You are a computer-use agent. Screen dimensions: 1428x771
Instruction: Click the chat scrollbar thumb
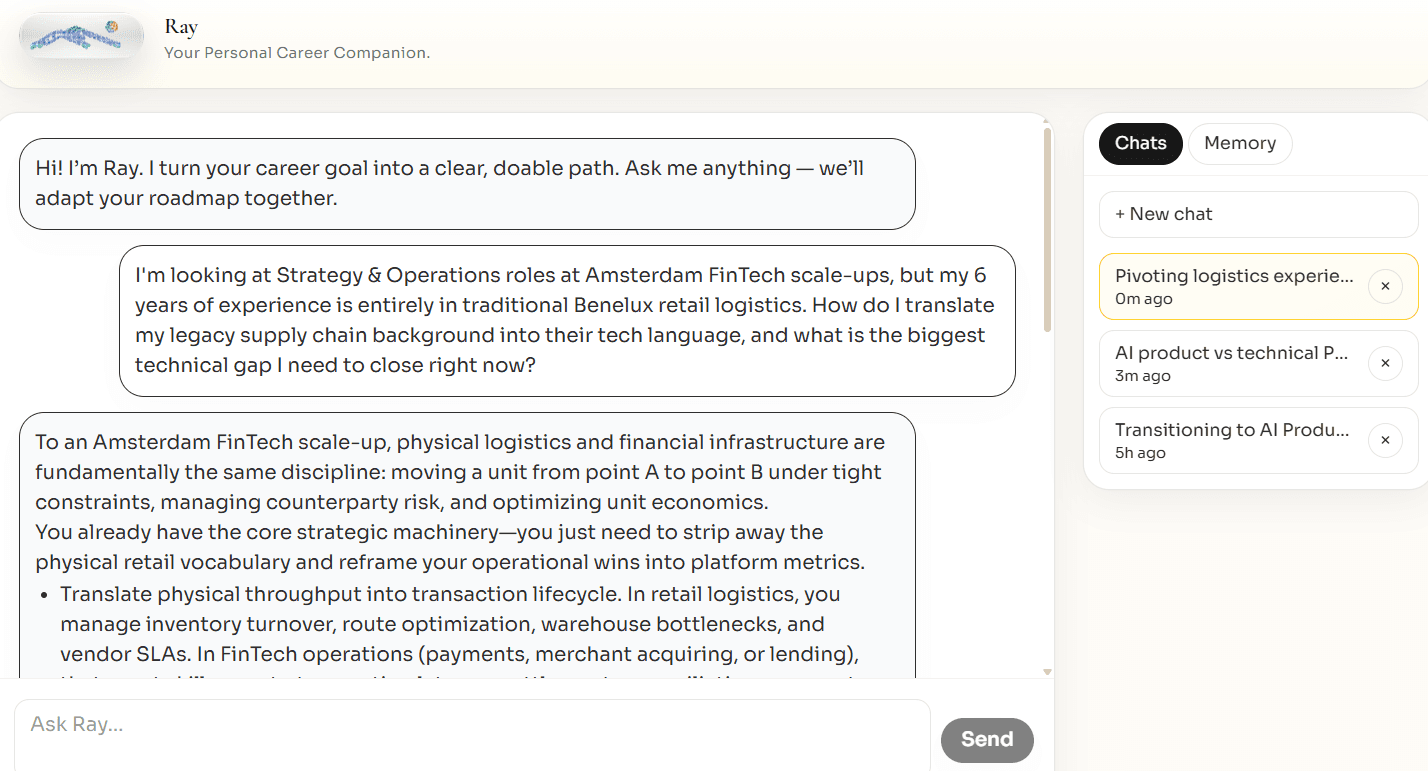(x=1047, y=230)
